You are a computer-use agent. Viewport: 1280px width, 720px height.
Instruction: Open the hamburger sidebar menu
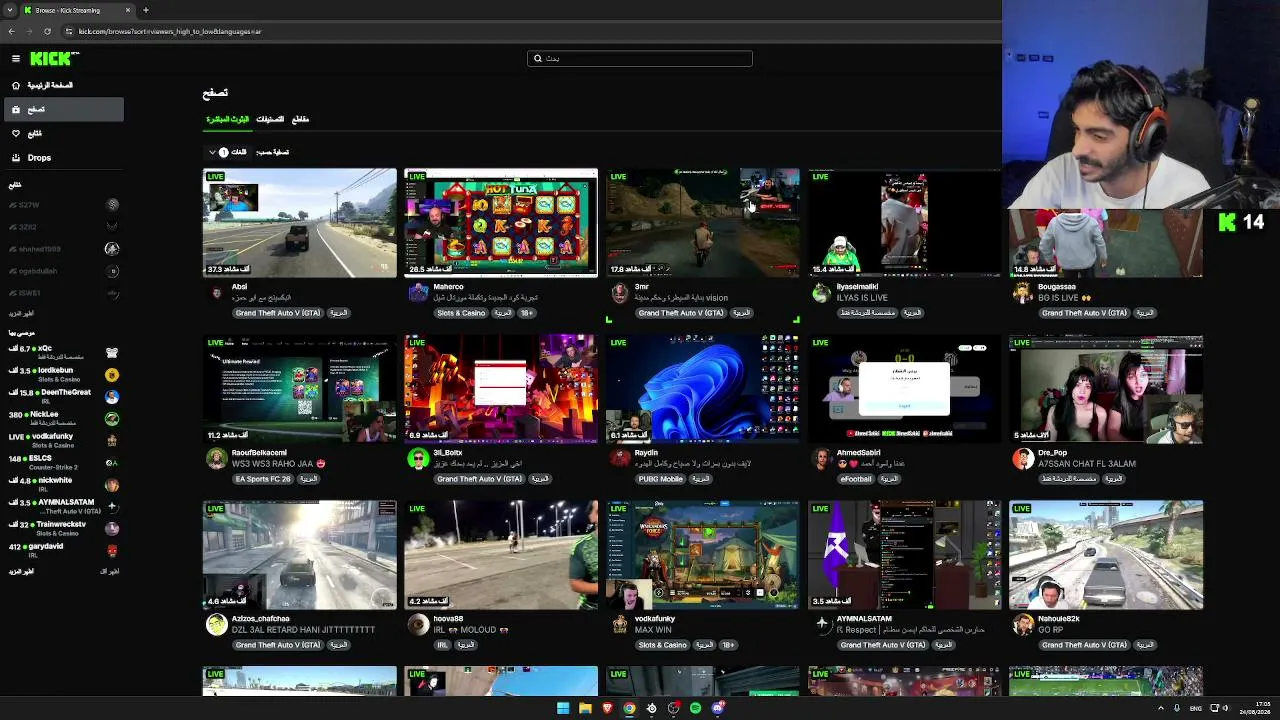click(16, 59)
